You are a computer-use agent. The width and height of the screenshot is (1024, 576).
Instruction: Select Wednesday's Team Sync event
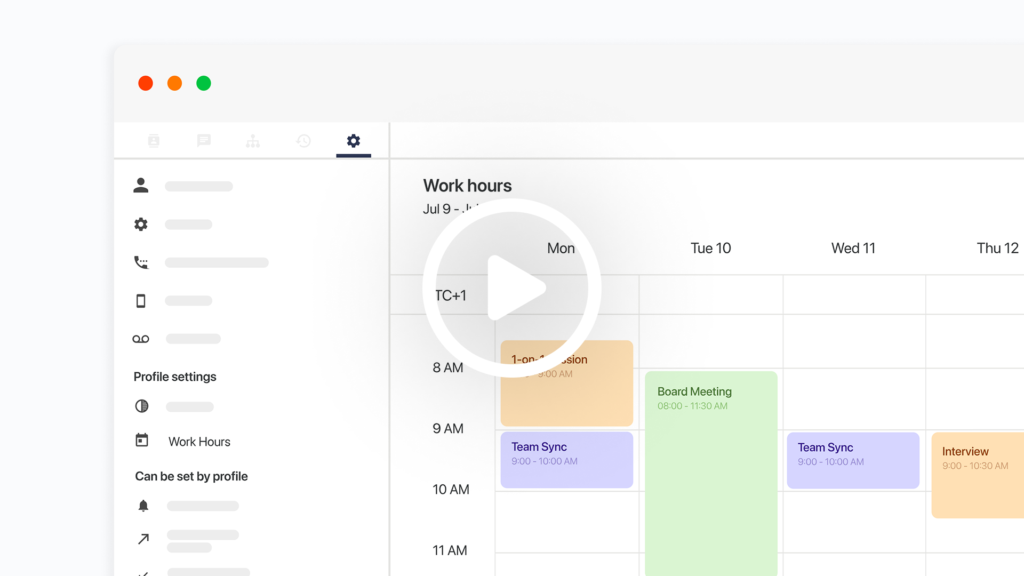[x=852, y=460]
